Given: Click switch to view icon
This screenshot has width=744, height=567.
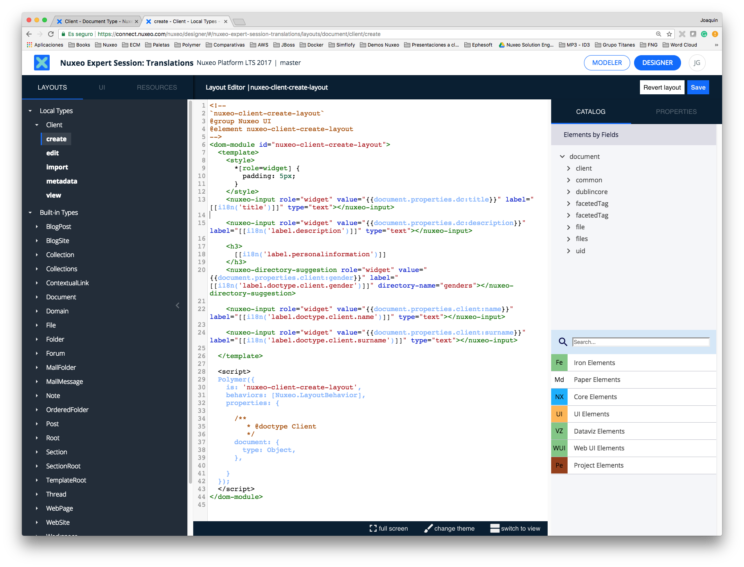Looking at the screenshot, I should [x=494, y=529].
